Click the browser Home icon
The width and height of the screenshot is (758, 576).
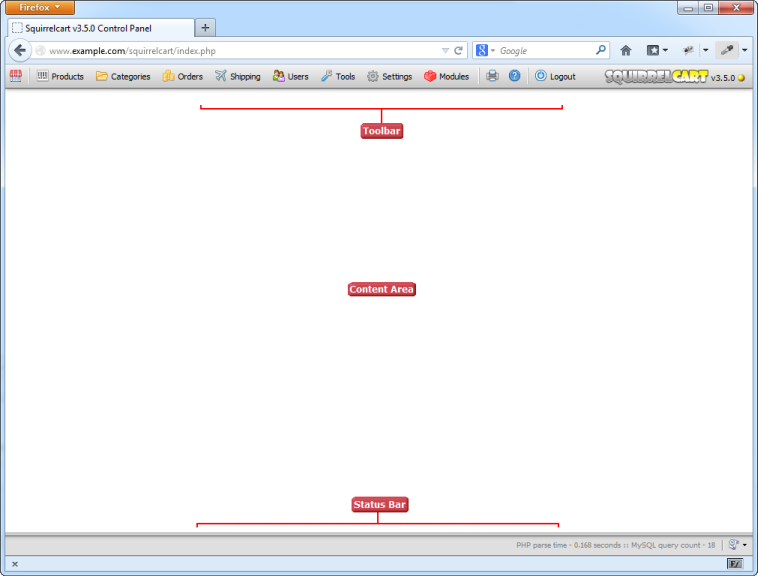tap(626, 50)
